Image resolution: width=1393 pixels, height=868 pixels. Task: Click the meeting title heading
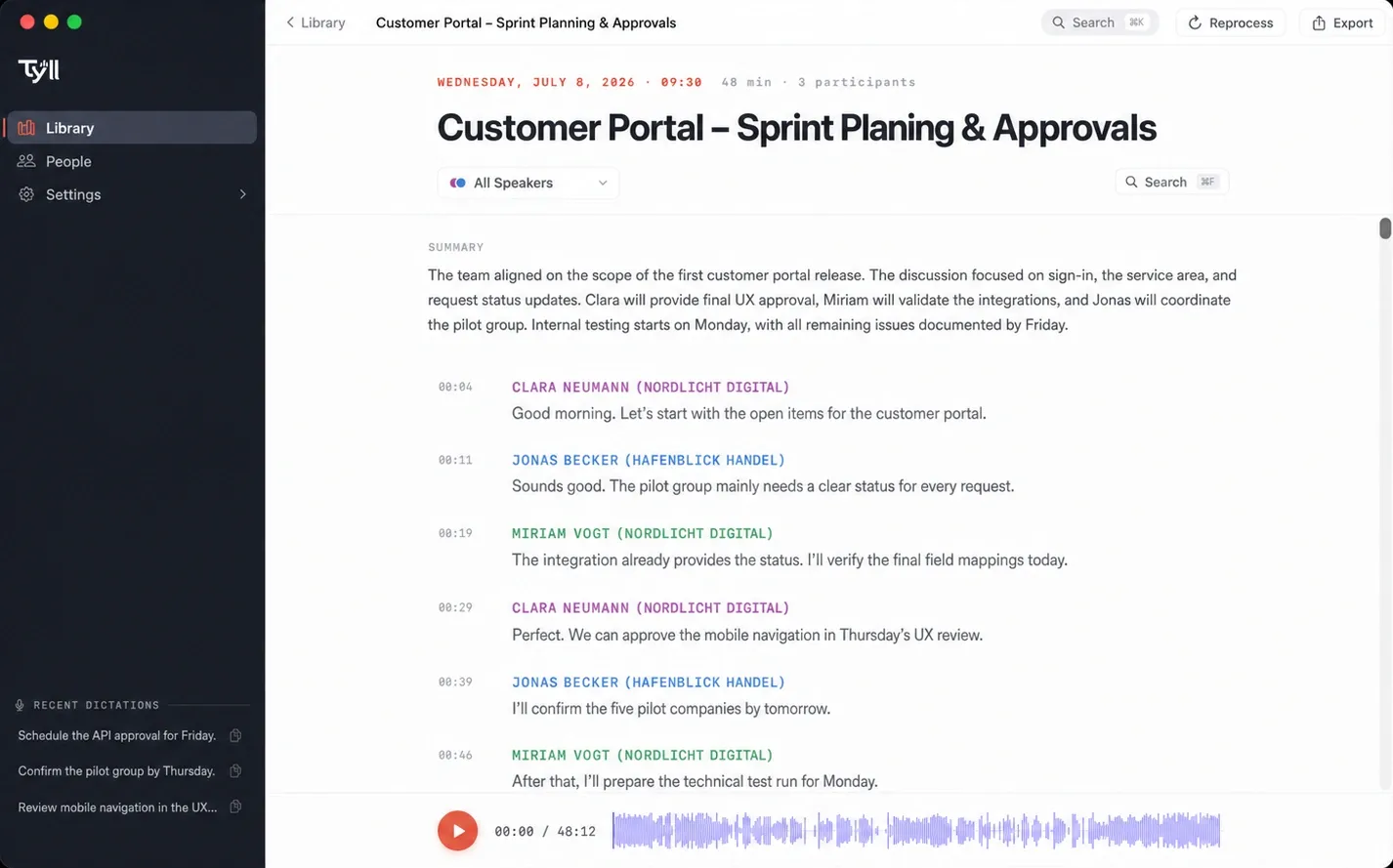click(796, 128)
